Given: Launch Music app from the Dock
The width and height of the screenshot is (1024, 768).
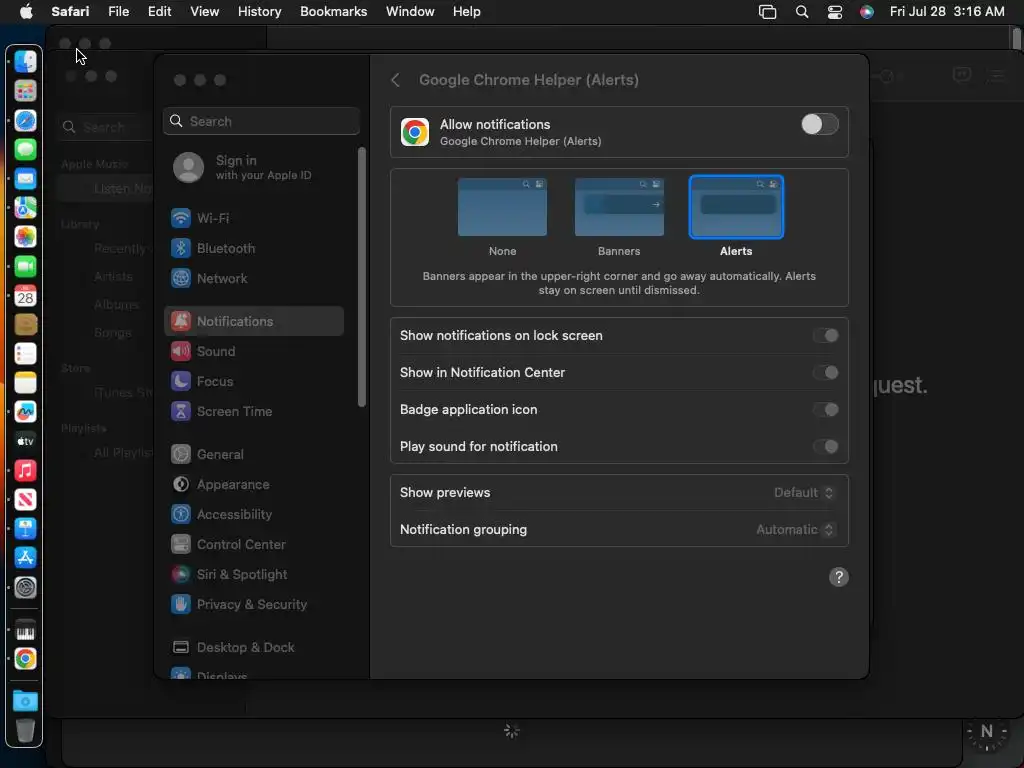Looking at the screenshot, I should pos(25,471).
